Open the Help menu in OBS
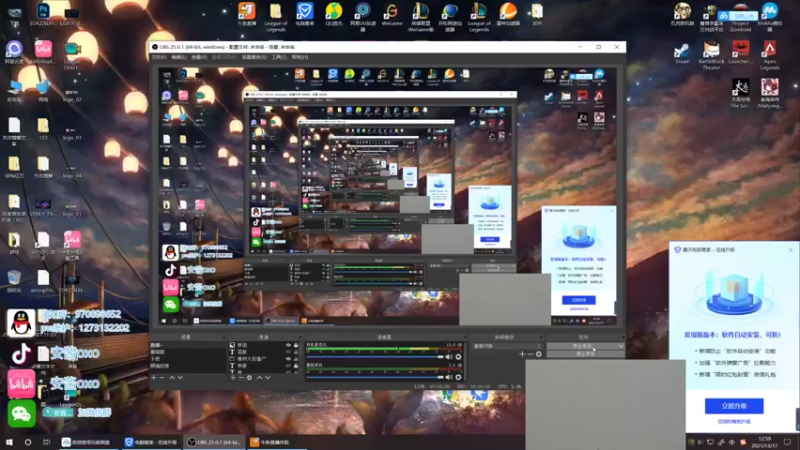Image resolution: width=800 pixels, height=450 pixels. point(299,57)
